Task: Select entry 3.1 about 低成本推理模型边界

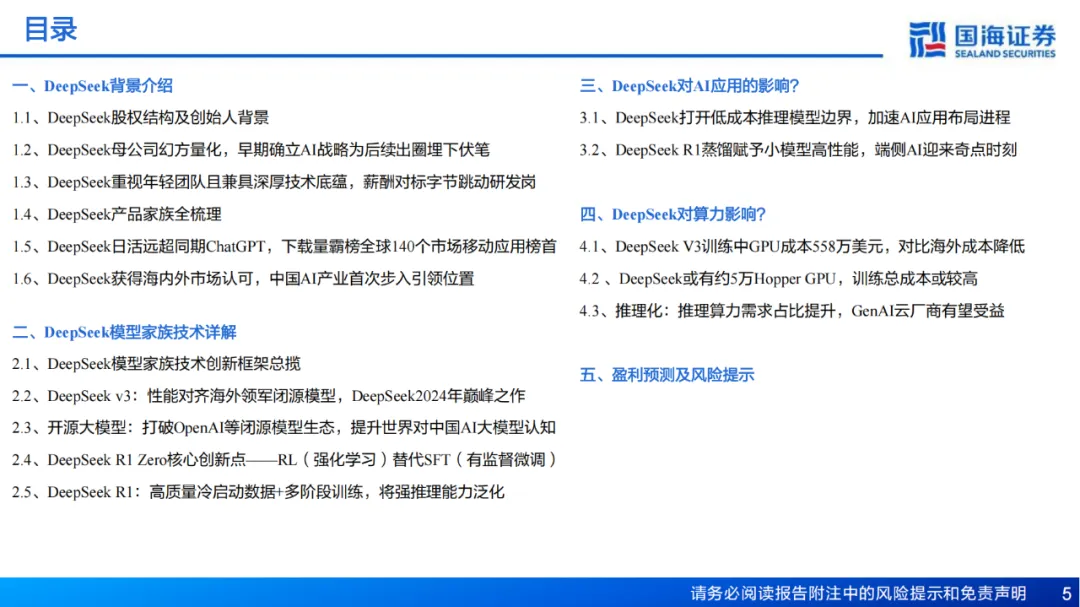Action: click(795, 118)
